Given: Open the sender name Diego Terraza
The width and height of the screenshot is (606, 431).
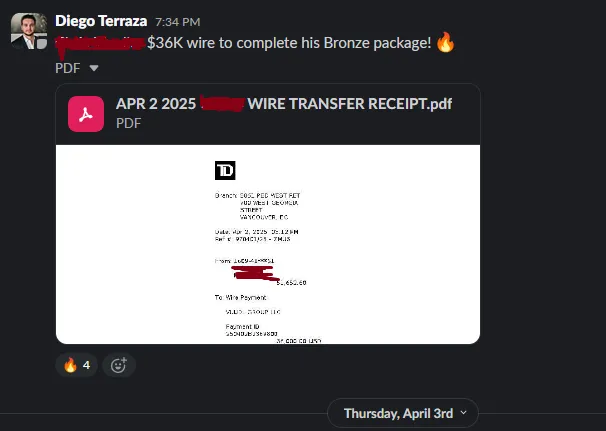Looking at the screenshot, I should (x=101, y=21).
